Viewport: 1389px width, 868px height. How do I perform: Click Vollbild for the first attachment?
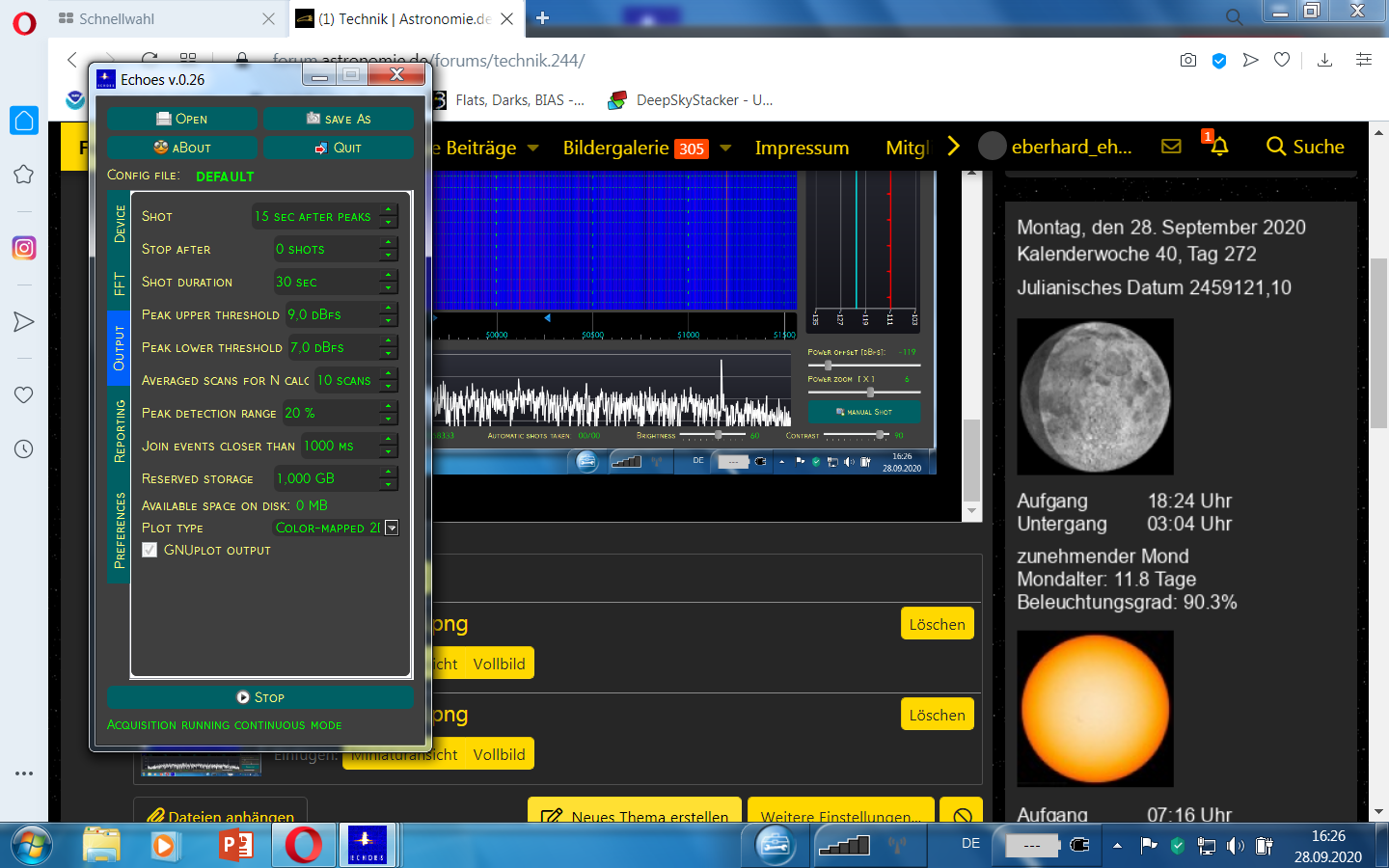pos(499,664)
